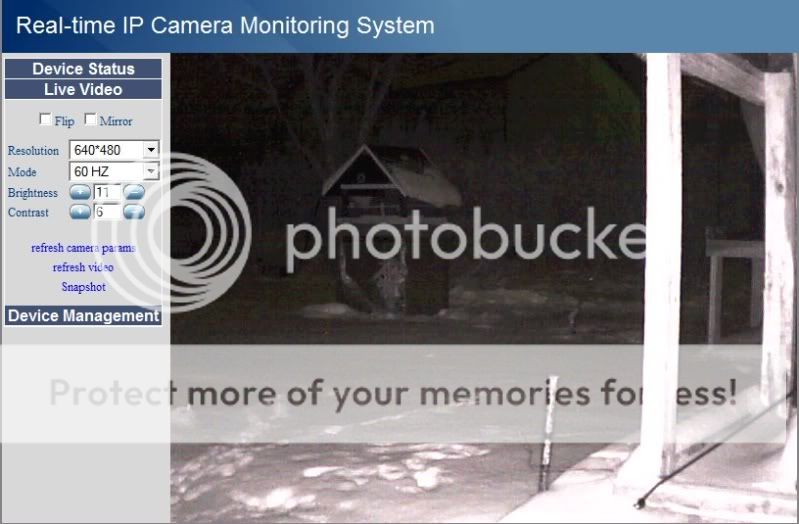Click the Real-time IP Camera Monitoring System title
Viewport: 799px width, 524px height.
coord(225,25)
